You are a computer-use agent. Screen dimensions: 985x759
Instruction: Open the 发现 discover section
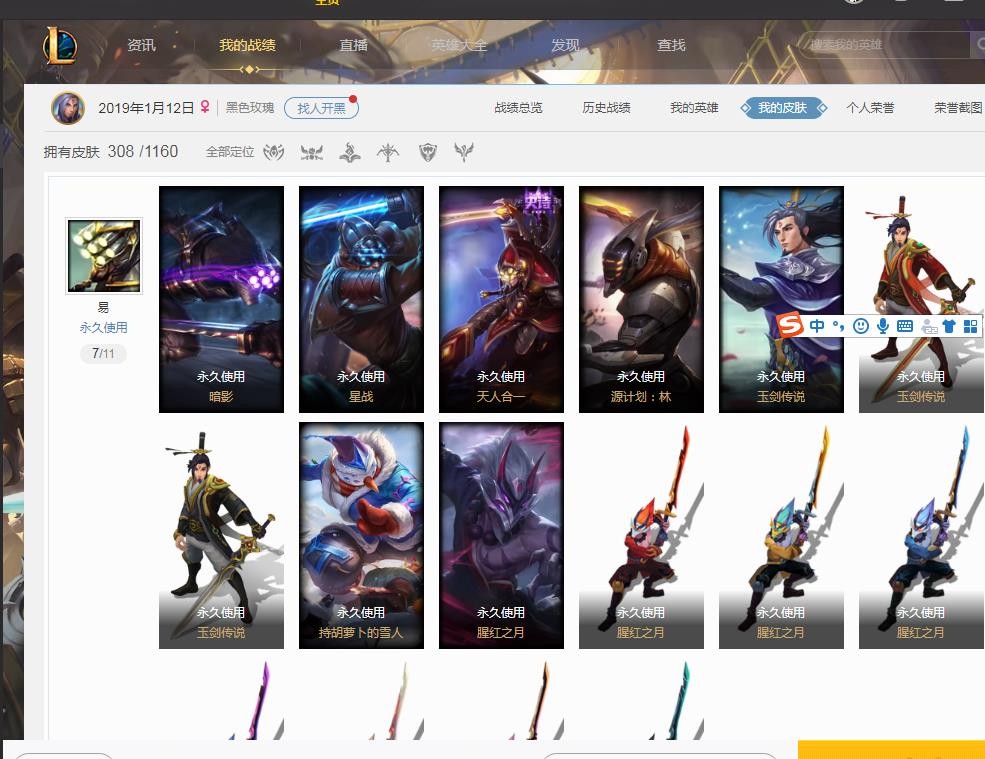(x=565, y=45)
